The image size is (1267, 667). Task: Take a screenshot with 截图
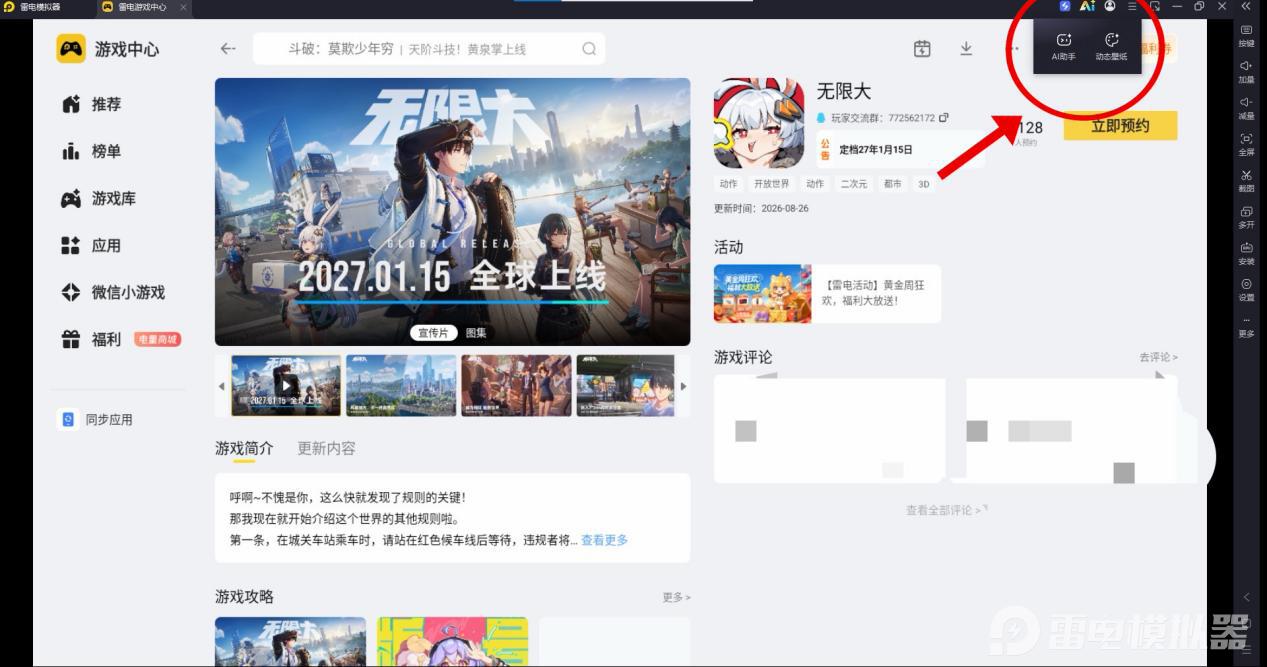pyautogui.click(x=1246, y=181)
